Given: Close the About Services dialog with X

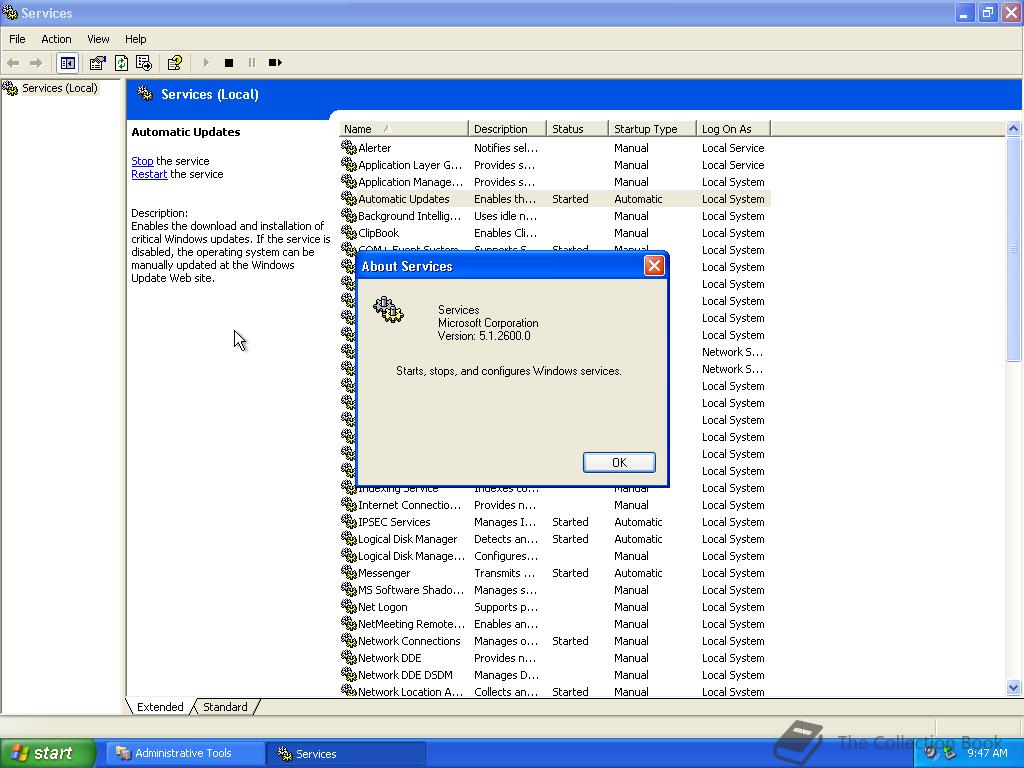Looking at the screenshot, I should coord(654,266).
